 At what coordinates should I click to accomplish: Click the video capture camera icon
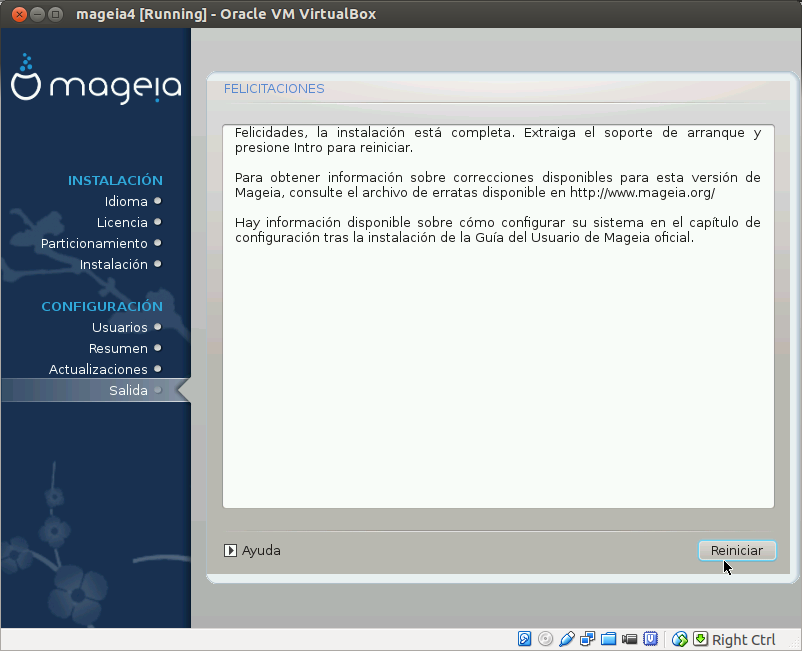[630, 638]
